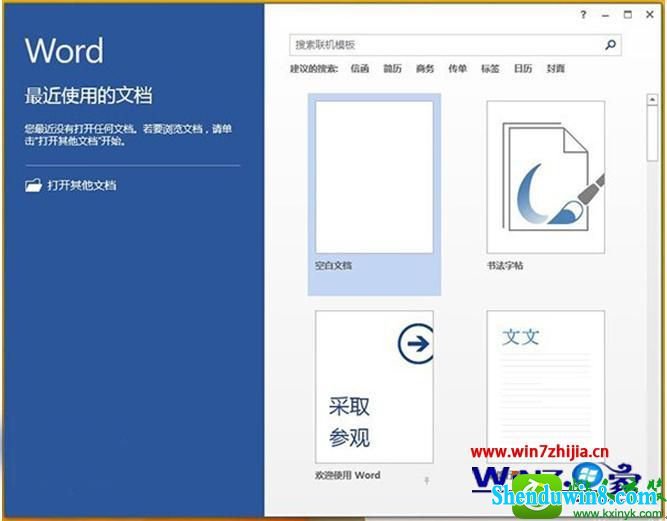Click the 书法字帖 label text

click(505, 265)
